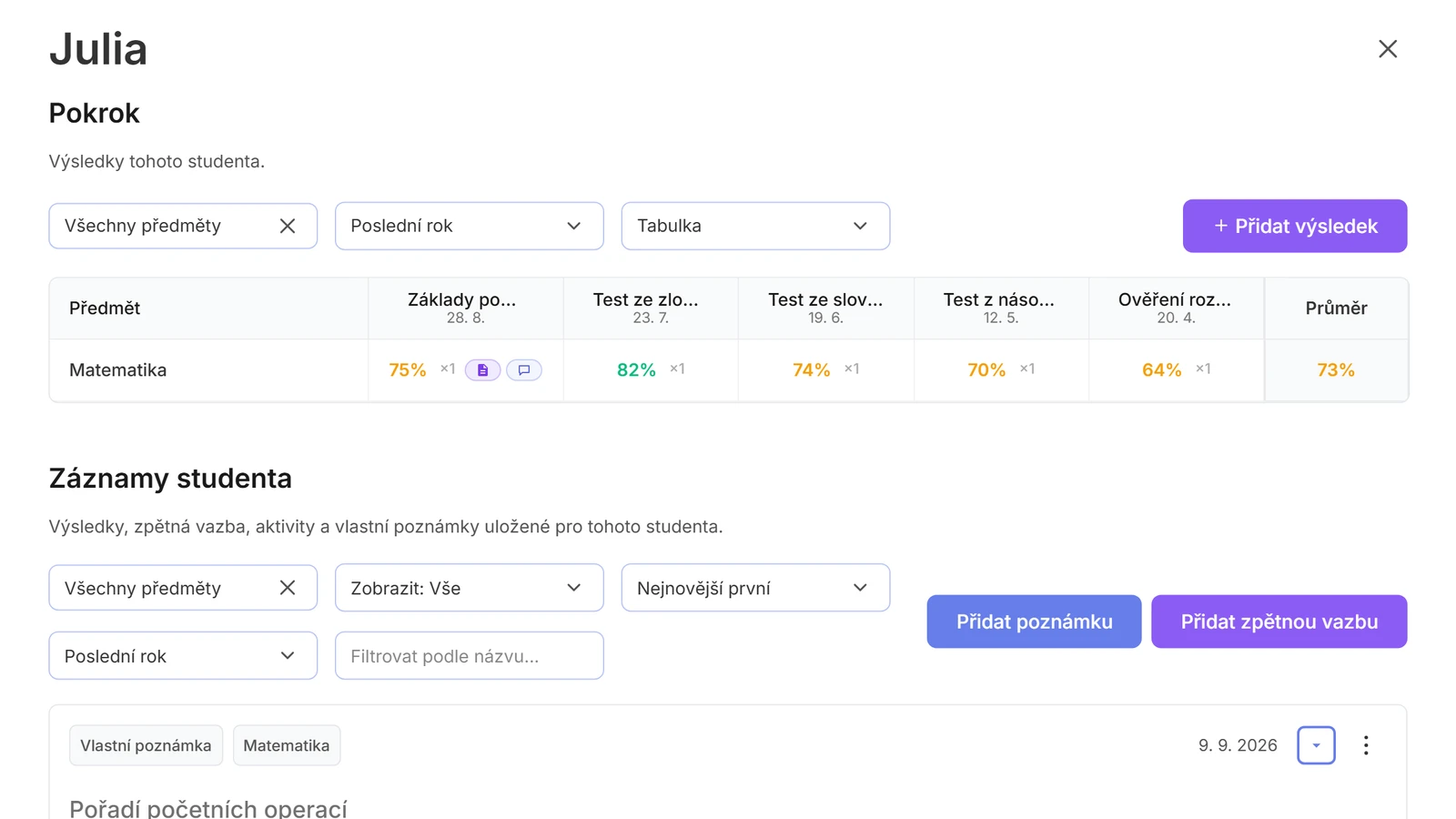Open the Zobrazit: Vše dropdown

pos(469,588)
